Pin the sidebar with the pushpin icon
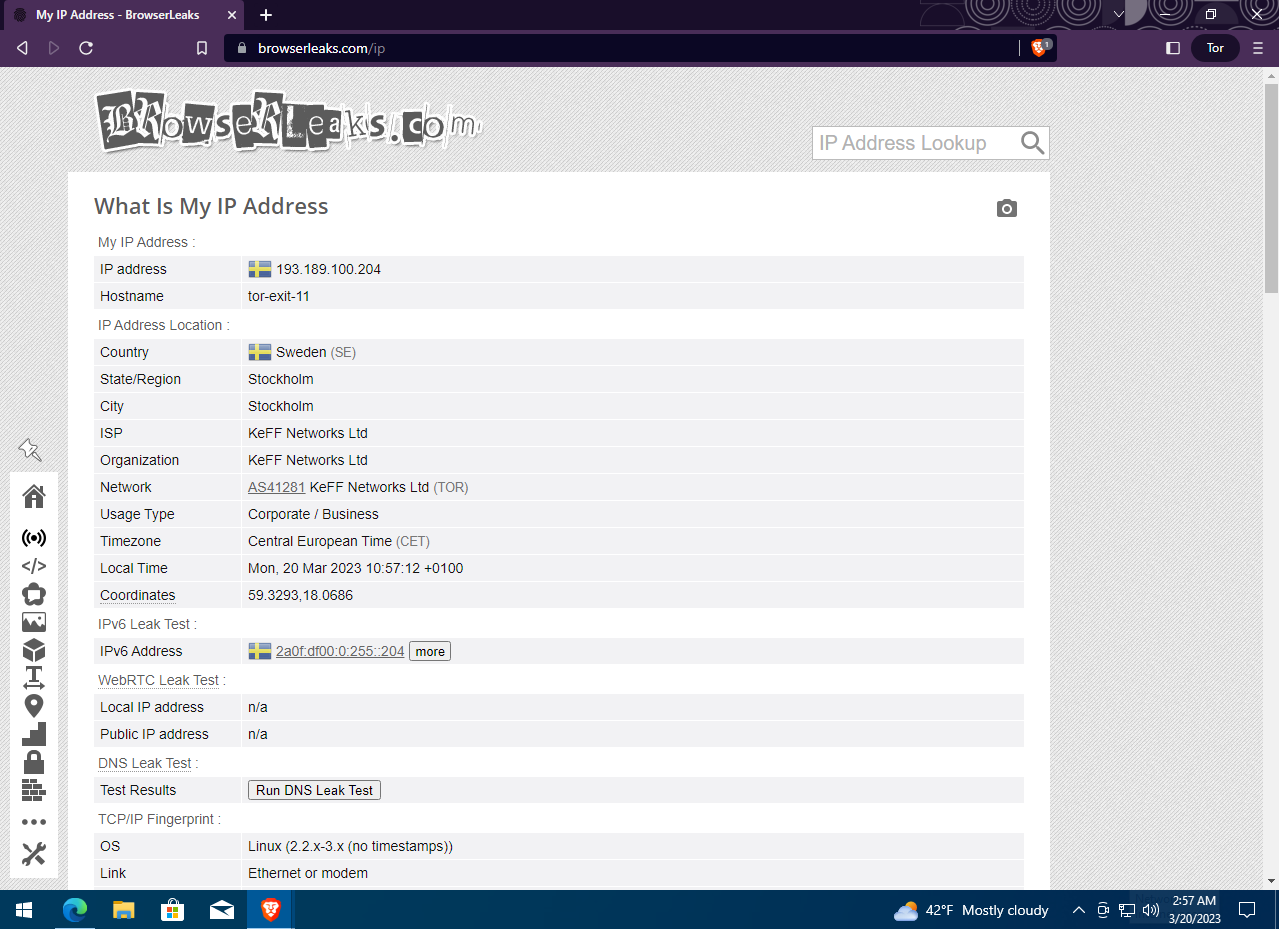Image resolution: width=1279 pixels, height=929 pixels. click(30, 450)
